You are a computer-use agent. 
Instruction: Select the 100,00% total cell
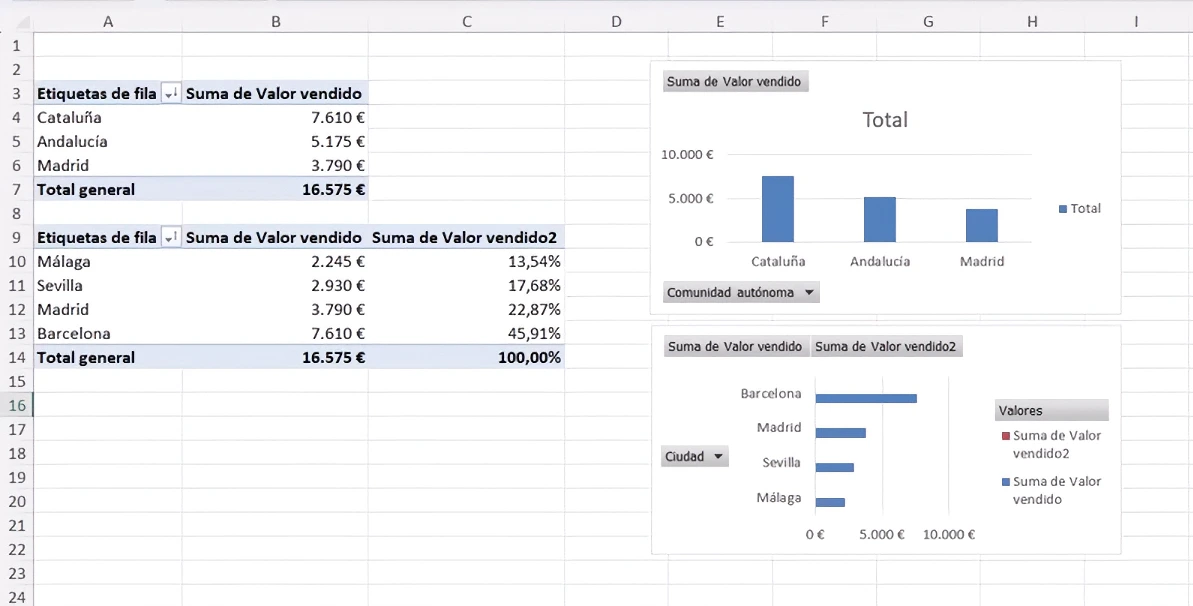(466, 357)
